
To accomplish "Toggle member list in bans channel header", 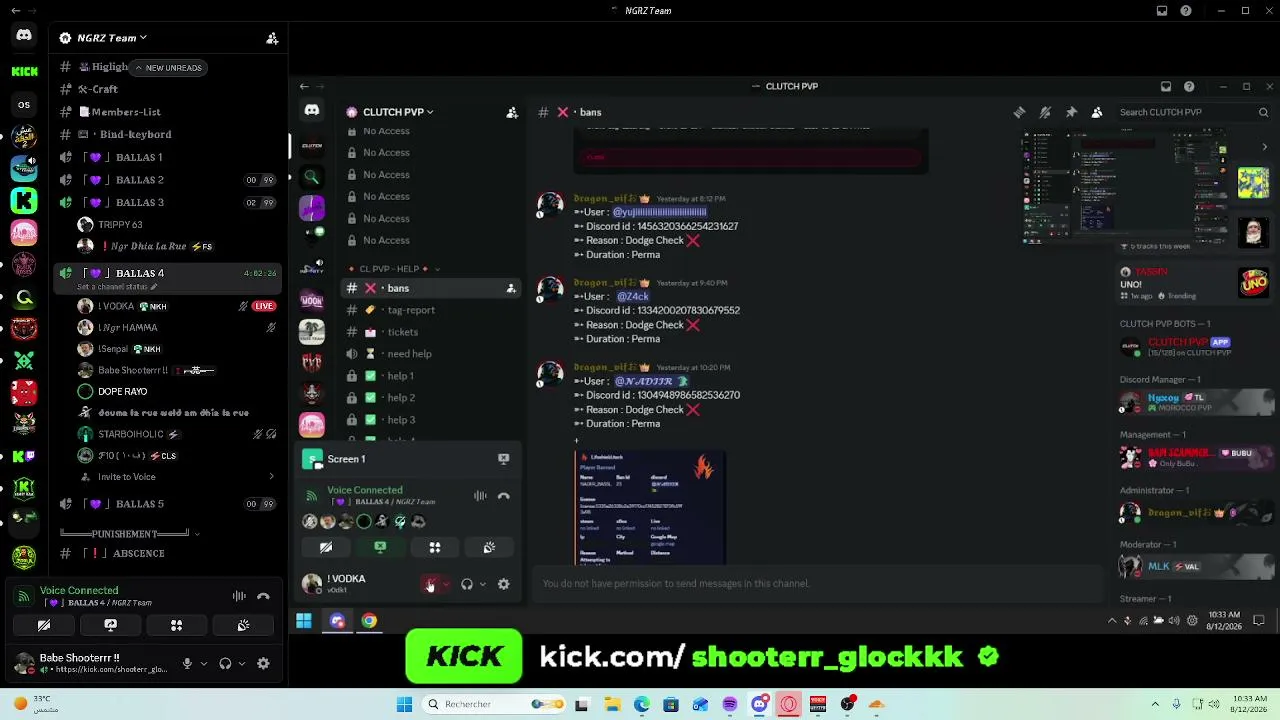I will 1097,112.
